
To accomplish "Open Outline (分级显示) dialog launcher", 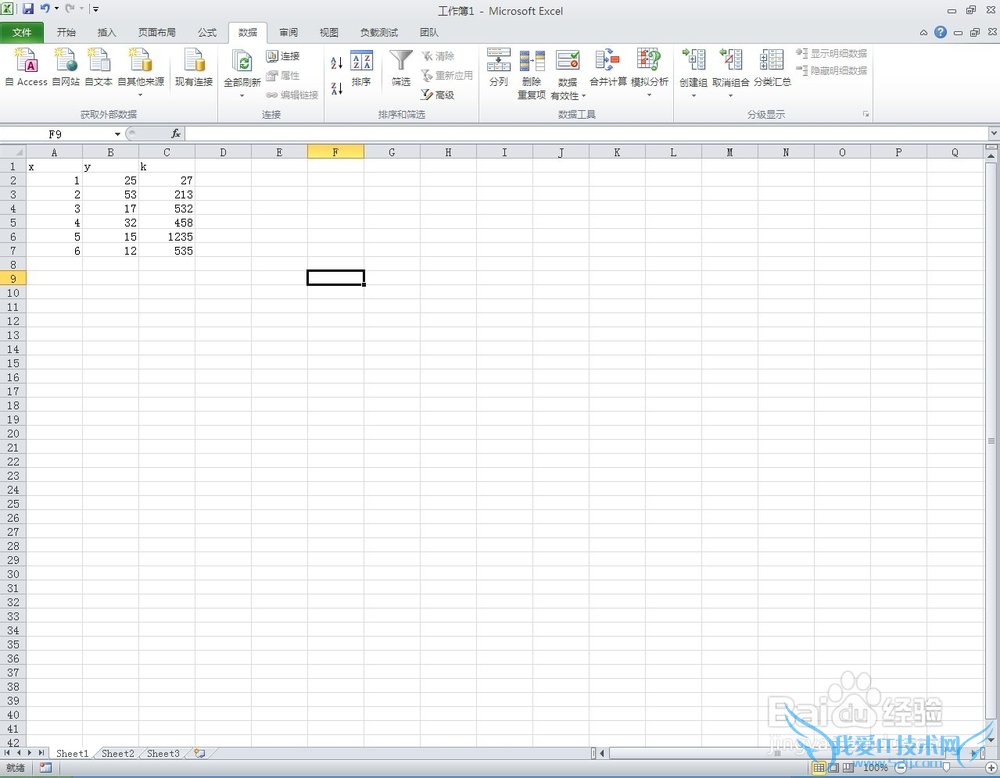I will point(865,114).
